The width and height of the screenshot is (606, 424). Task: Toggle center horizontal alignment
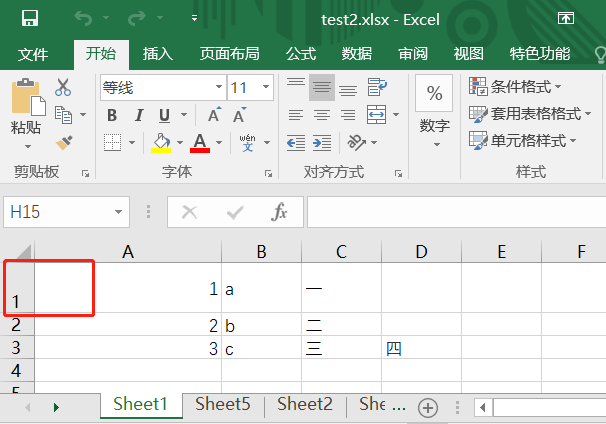click(321, 115)
